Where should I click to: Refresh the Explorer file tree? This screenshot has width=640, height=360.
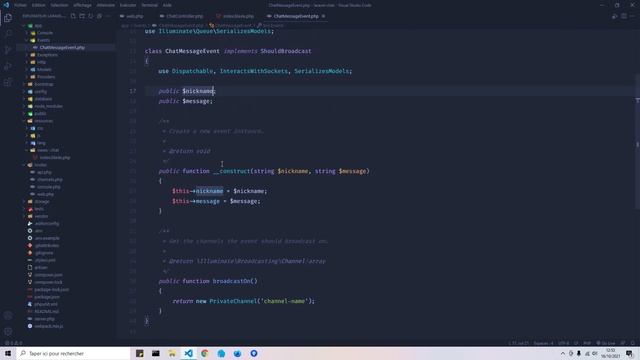(x=91, y=16)
